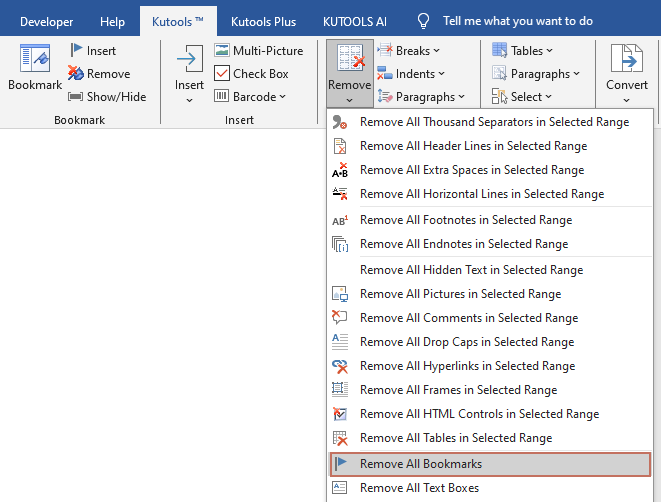Screen dimensions: 661x502
Task: Click the Multi-Picture insert icon
Action: tap(222, 51)
